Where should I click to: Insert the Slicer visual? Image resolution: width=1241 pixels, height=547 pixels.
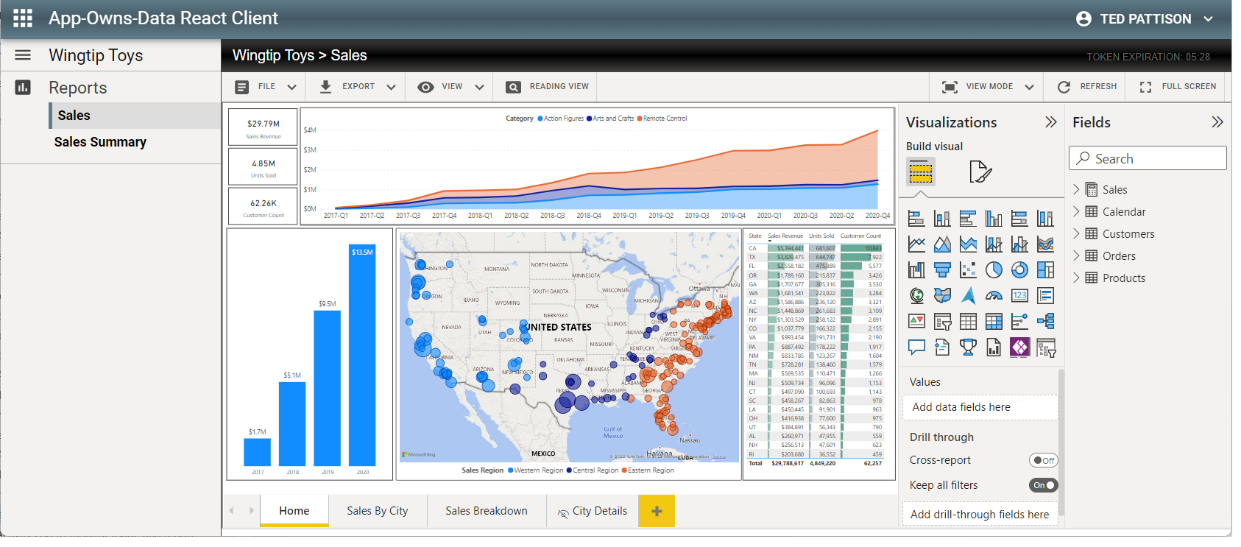coord(942,321)
